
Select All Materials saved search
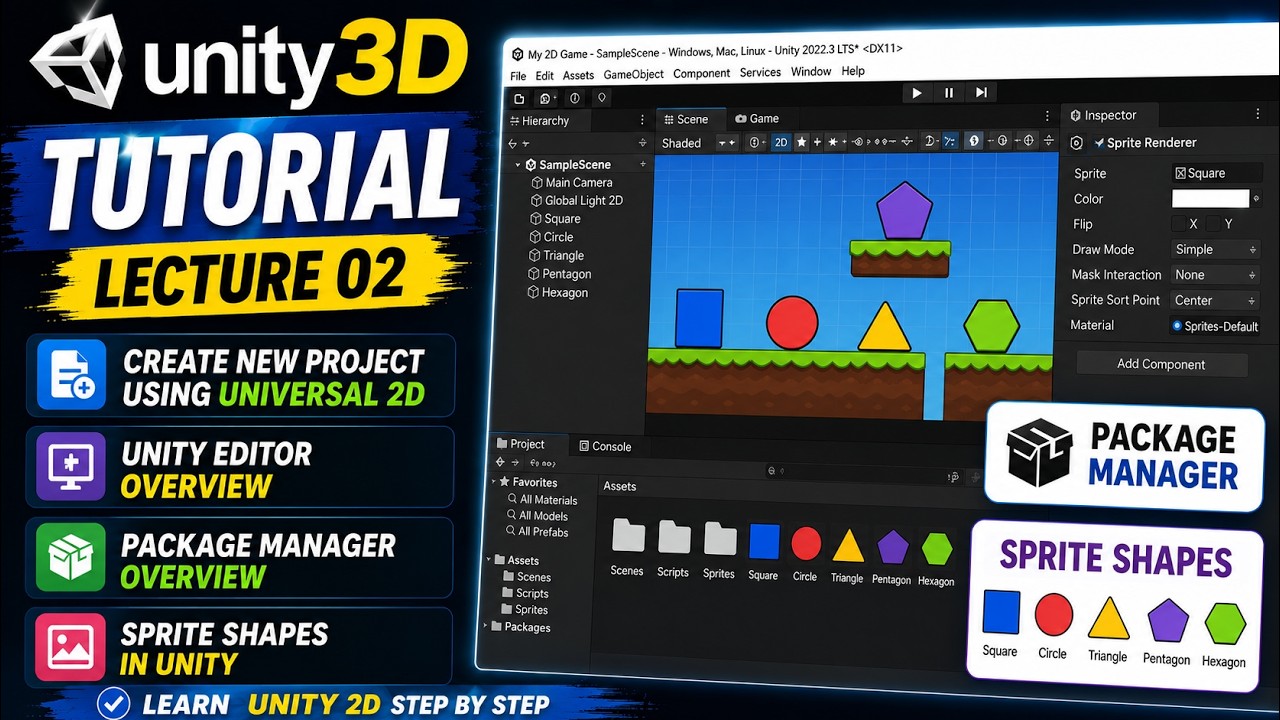[542, 500]
